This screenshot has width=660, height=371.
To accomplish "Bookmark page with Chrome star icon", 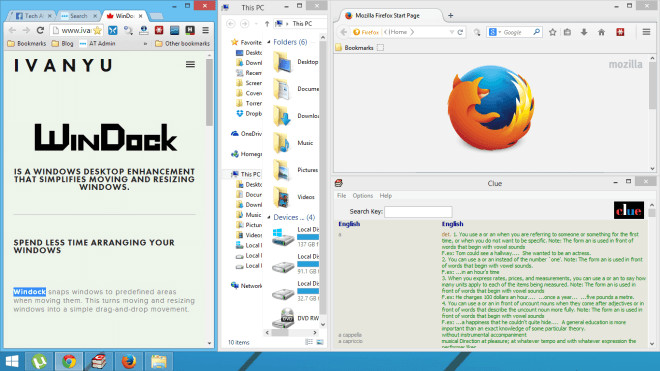I will click(97, 30).
